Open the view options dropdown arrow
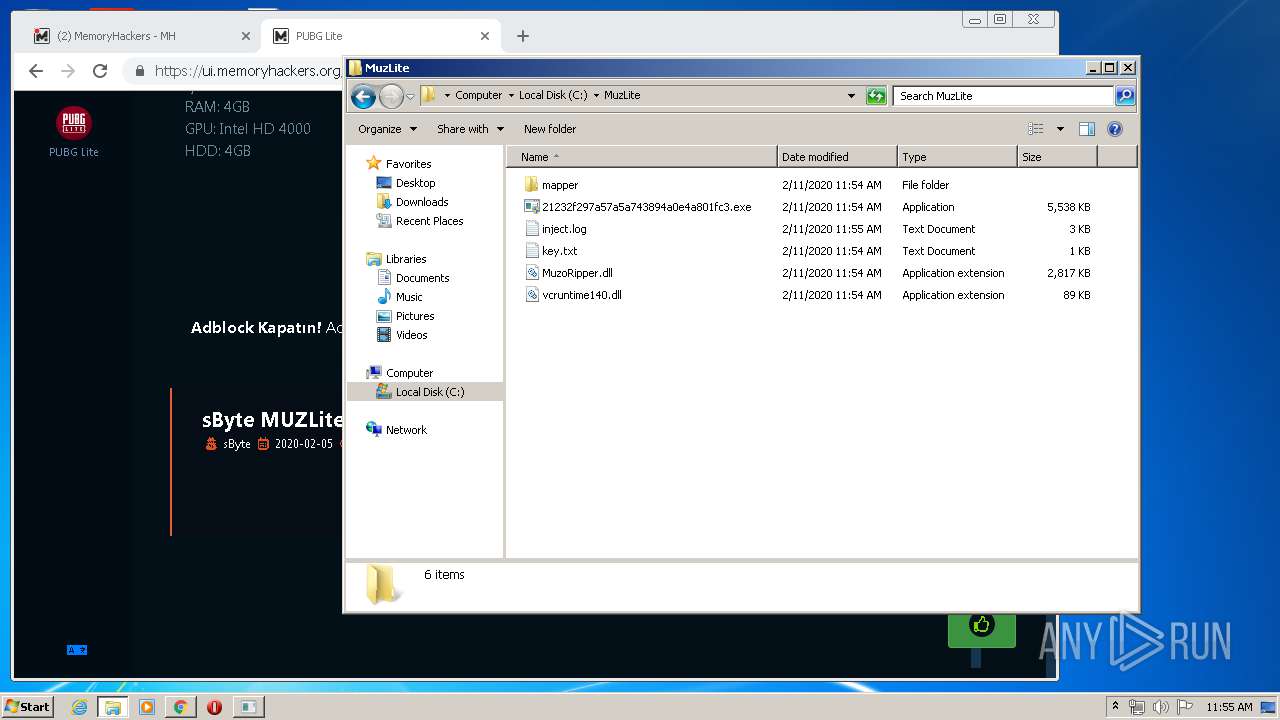 [1060, 129]
